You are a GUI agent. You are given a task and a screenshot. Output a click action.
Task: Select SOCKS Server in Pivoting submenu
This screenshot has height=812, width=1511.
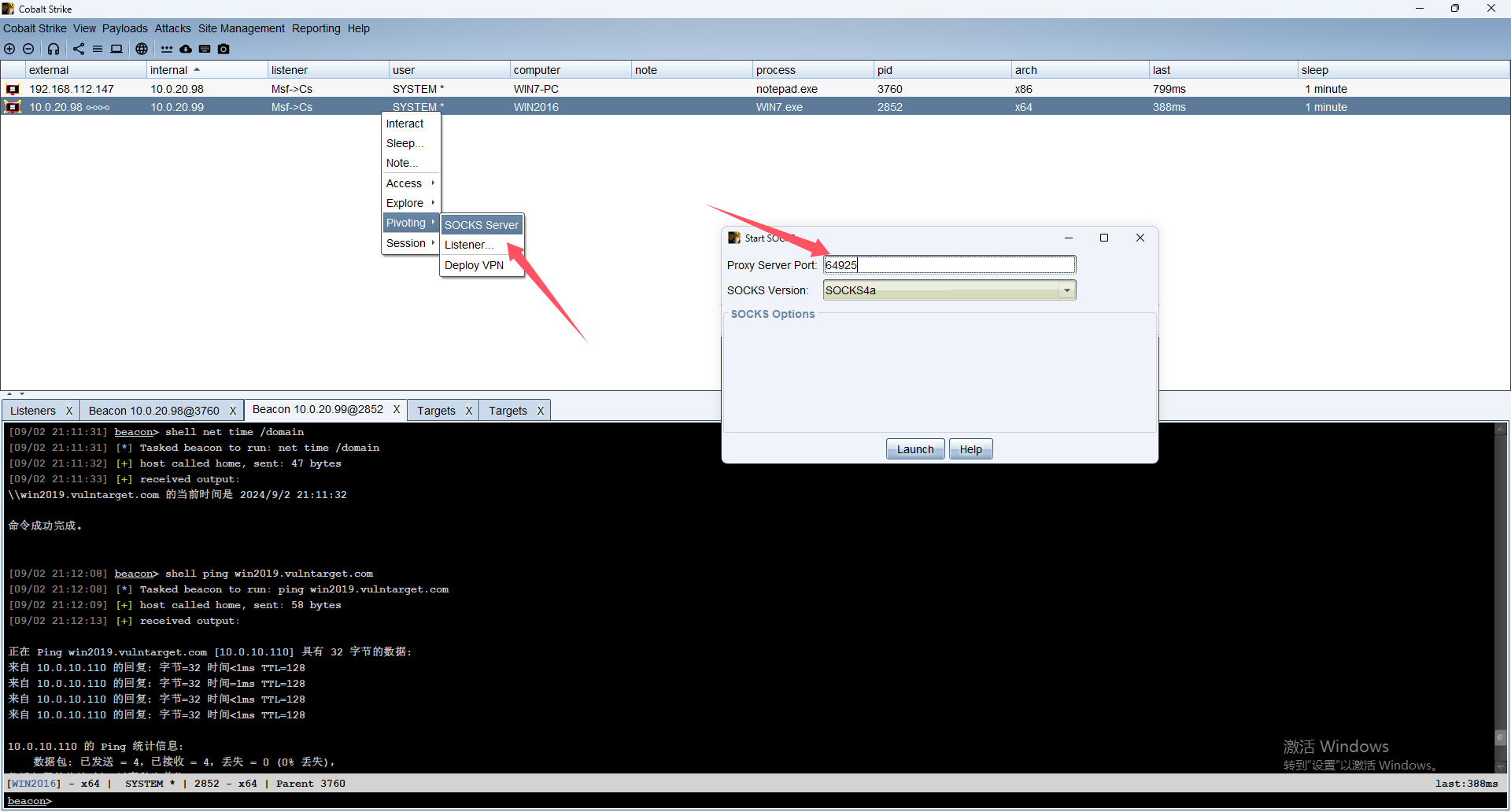pos(482,225)
